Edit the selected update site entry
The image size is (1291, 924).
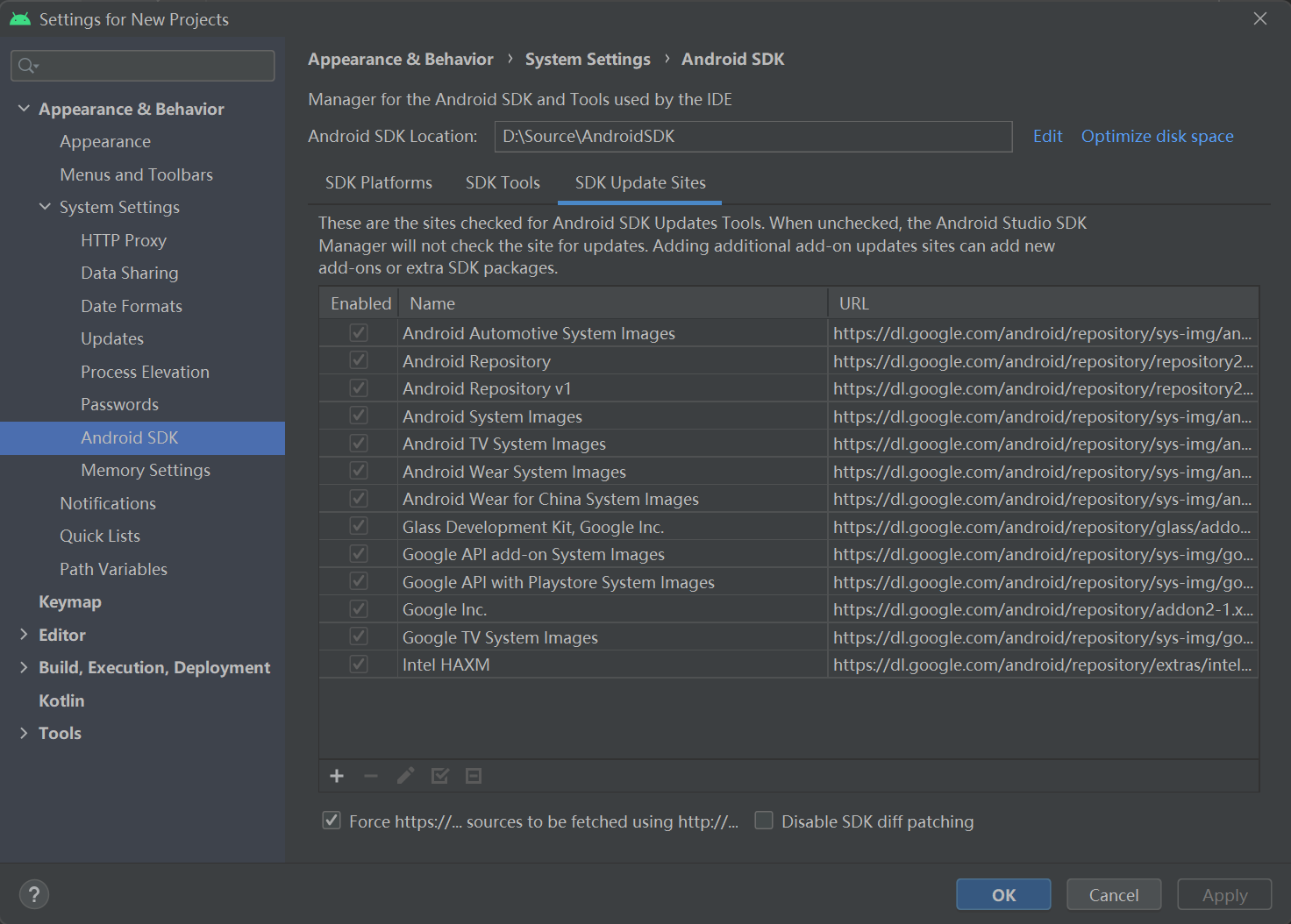pyautogui.click(x=404, y=776)
